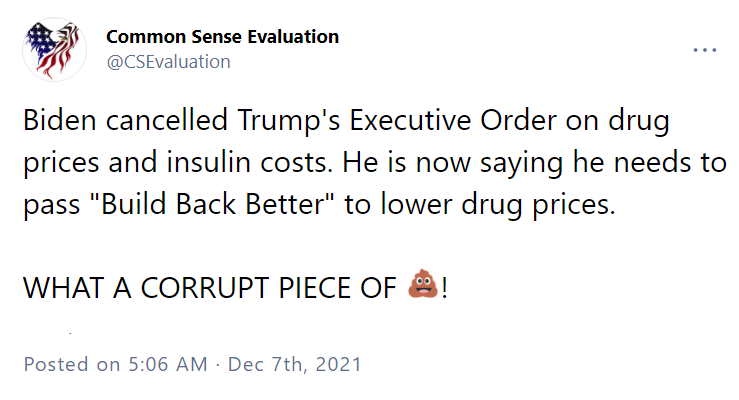Click the Dec 7th, 2021 date
The height and width of the screenshot is (400, 739).
pyautogui.click(x=295, y=364)
